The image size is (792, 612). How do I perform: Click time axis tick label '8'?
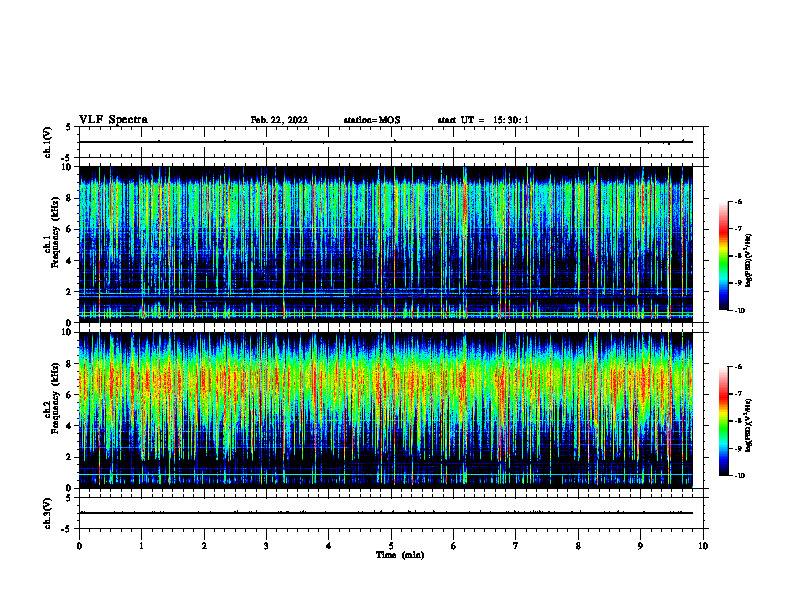(578, 546)
